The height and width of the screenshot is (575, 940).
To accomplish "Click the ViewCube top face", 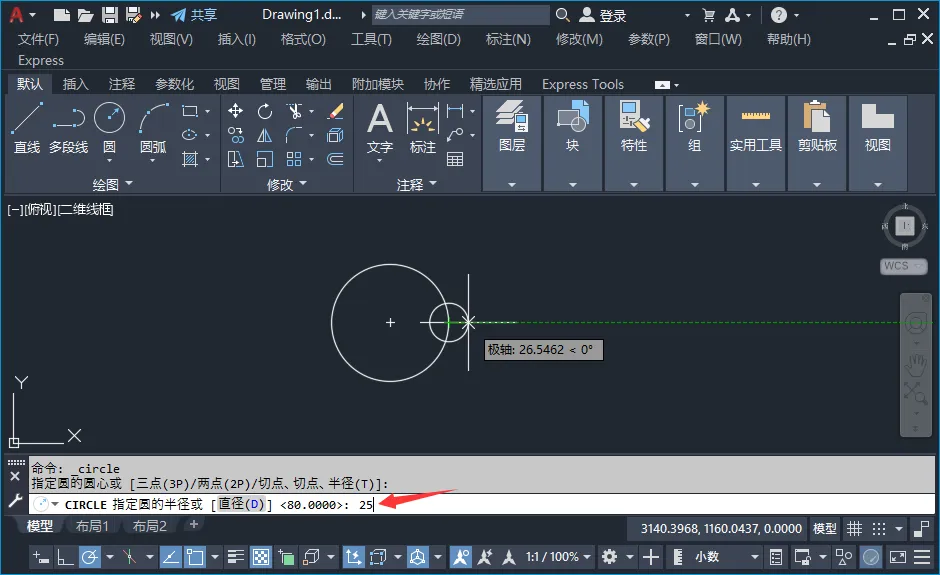I will 904,226.
